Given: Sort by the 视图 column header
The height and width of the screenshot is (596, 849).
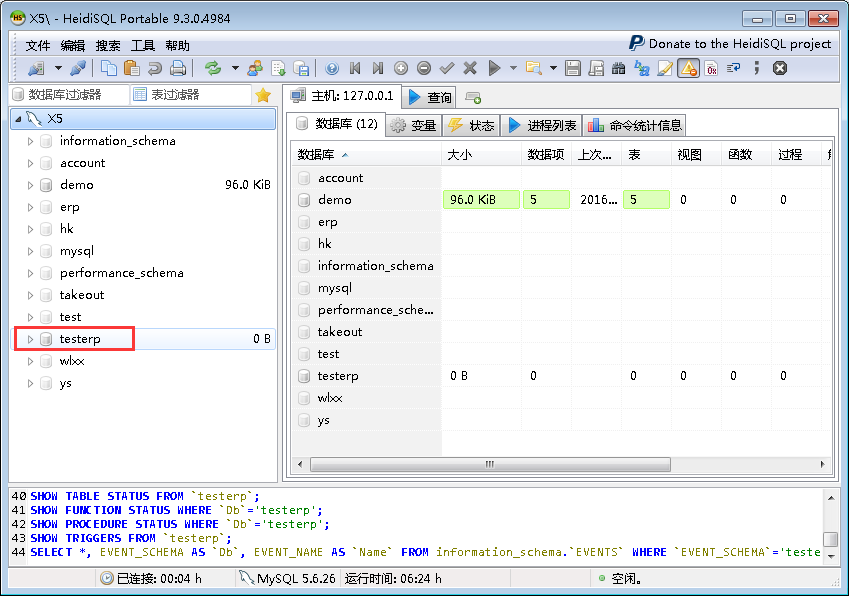Looking at the screenshot, I should pos(696,155).
